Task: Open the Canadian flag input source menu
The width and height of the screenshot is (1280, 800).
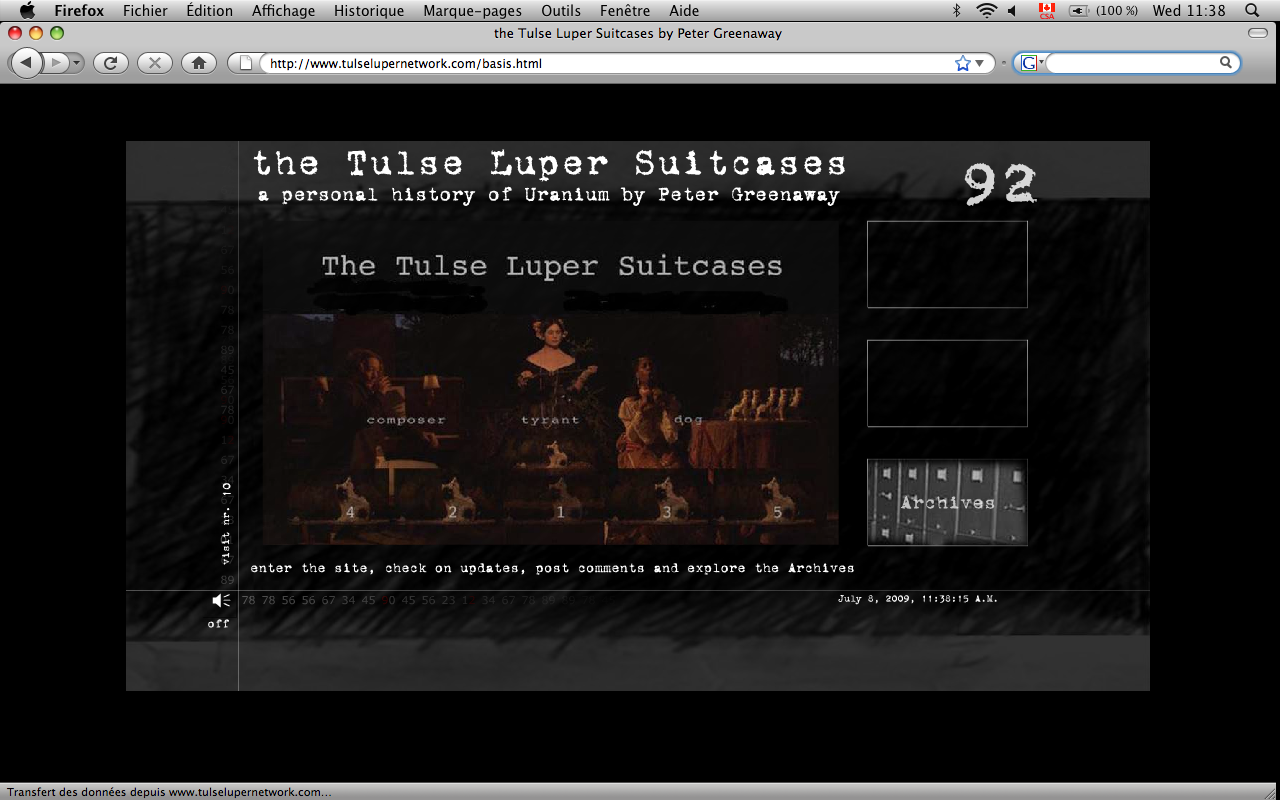Action: click(x=1046, y=11)
